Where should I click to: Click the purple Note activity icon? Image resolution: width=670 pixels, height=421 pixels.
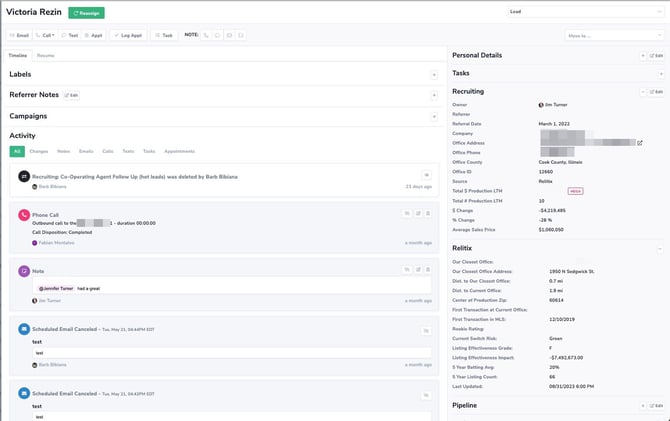(24, 270)
